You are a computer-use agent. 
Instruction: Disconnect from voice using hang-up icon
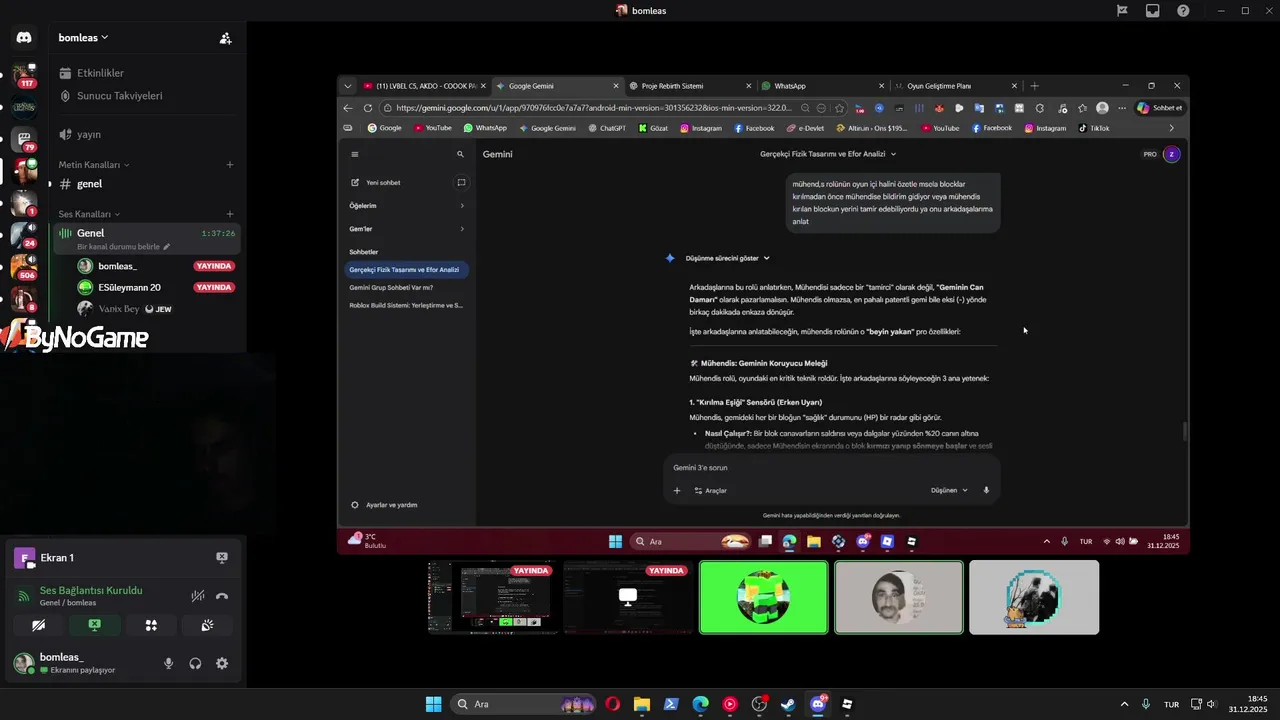(x=222, y=596)
